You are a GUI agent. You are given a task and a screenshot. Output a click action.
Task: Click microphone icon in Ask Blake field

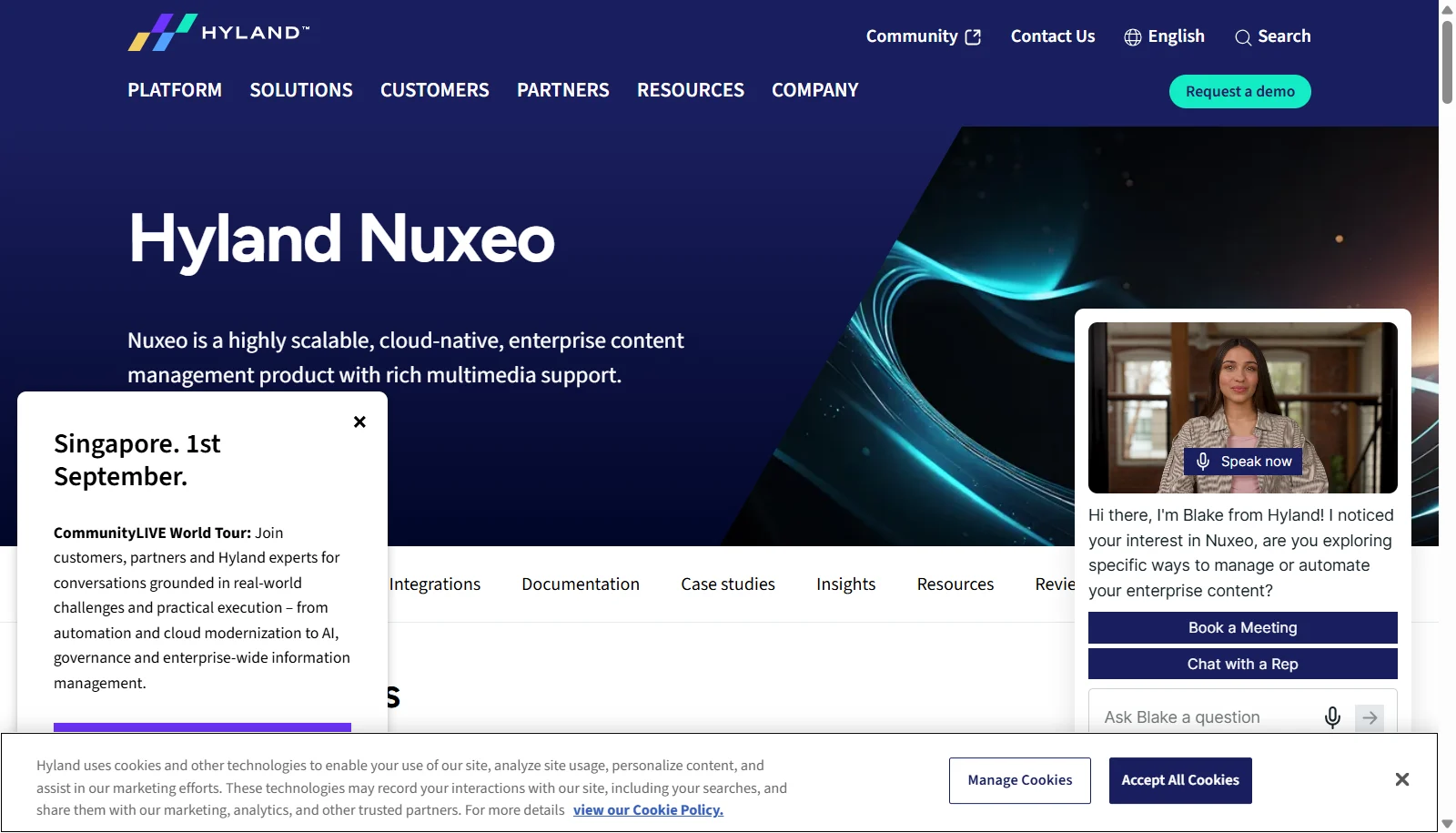(x=1332, y=717)
